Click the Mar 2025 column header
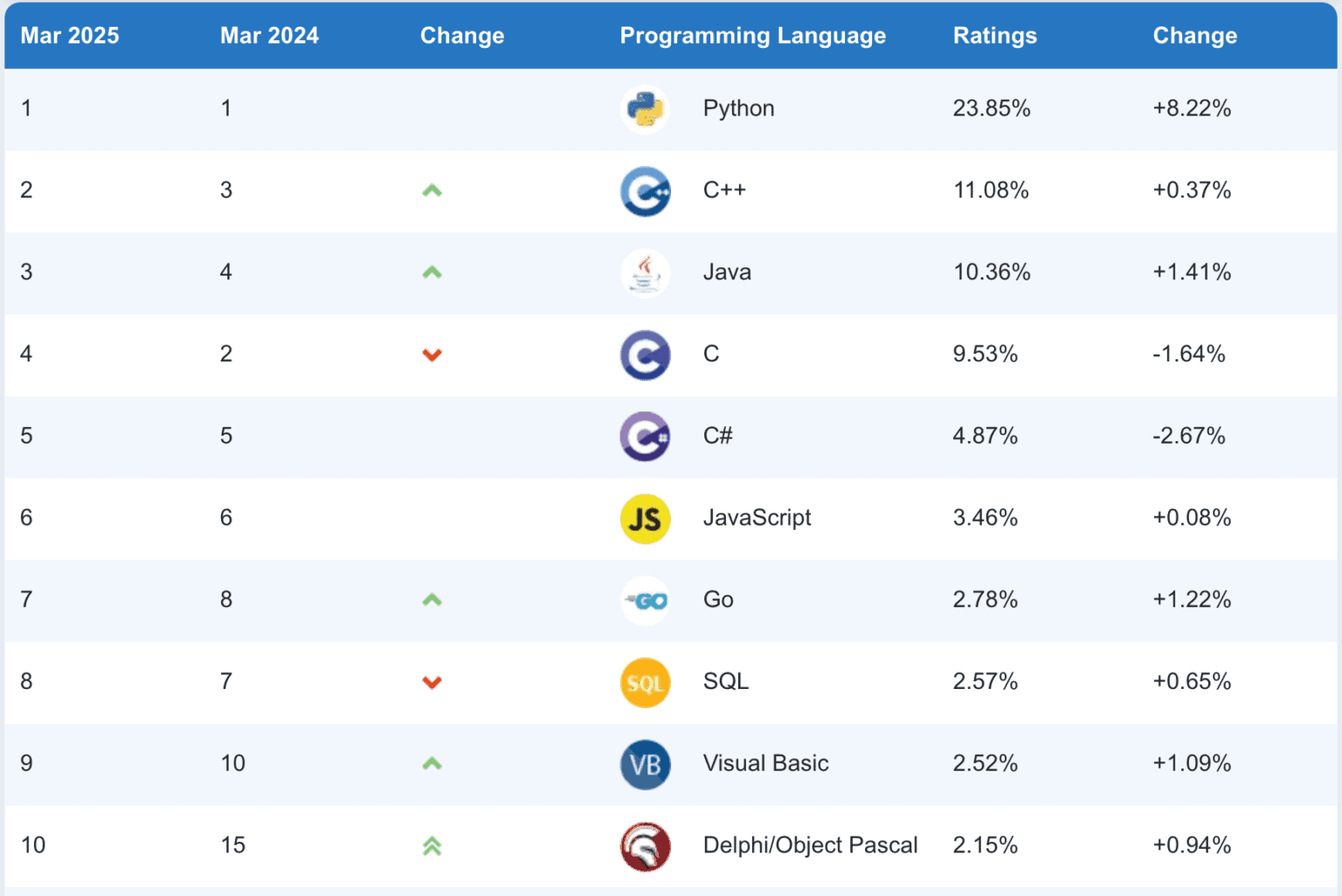The image size is (1342, 896). click(69, 36)
